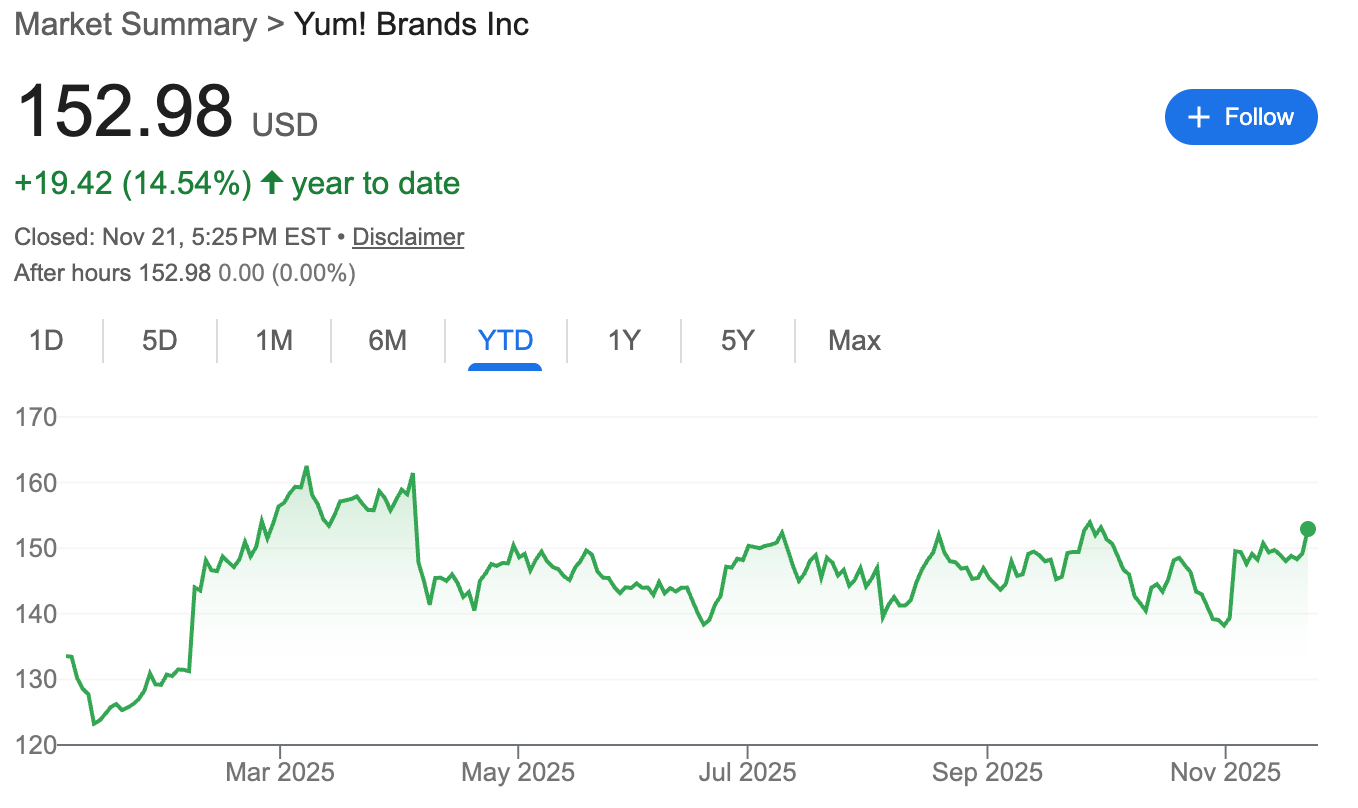Screen dimensions: 1358x808
Task: Select the 5D time range tab
Action: click(159, 341)
